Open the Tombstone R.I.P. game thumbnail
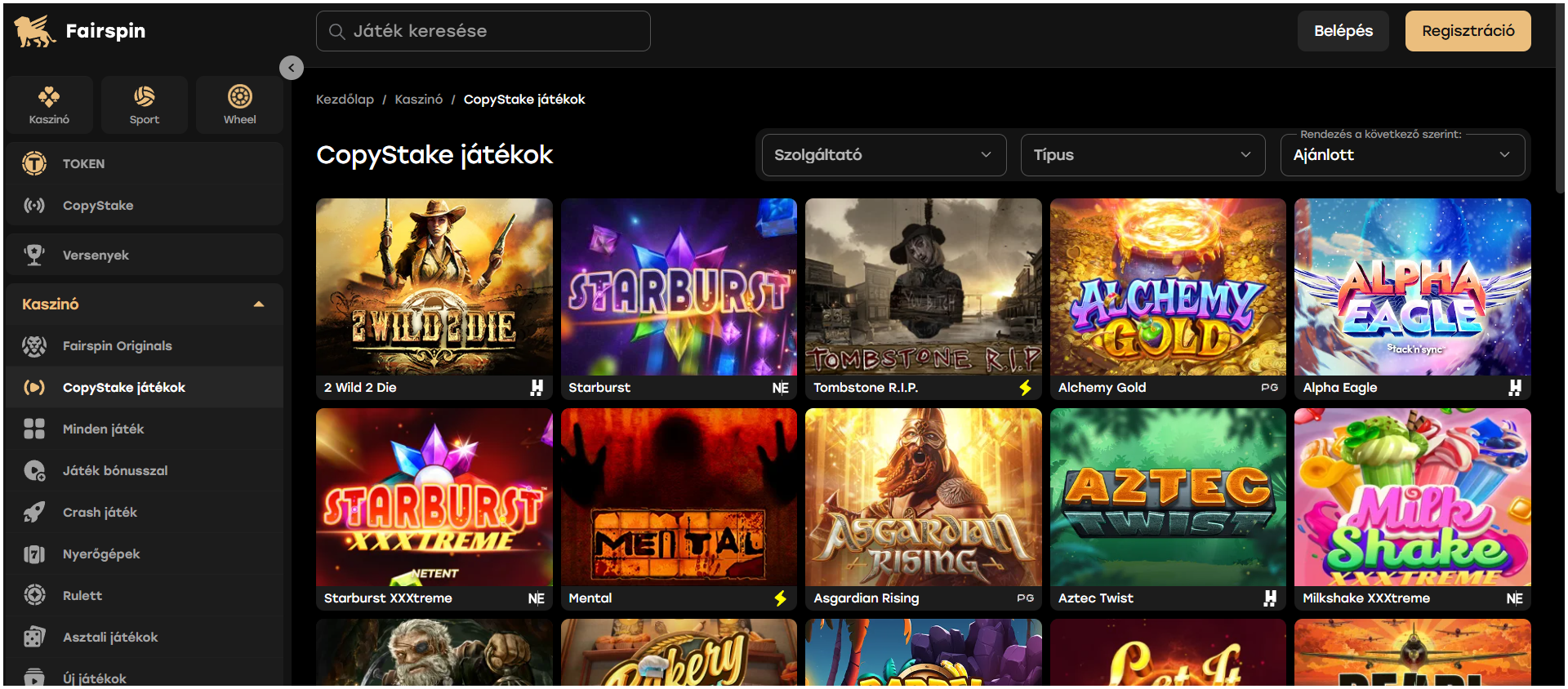The width and height of the screenshot is (1568, 689). 924,287
